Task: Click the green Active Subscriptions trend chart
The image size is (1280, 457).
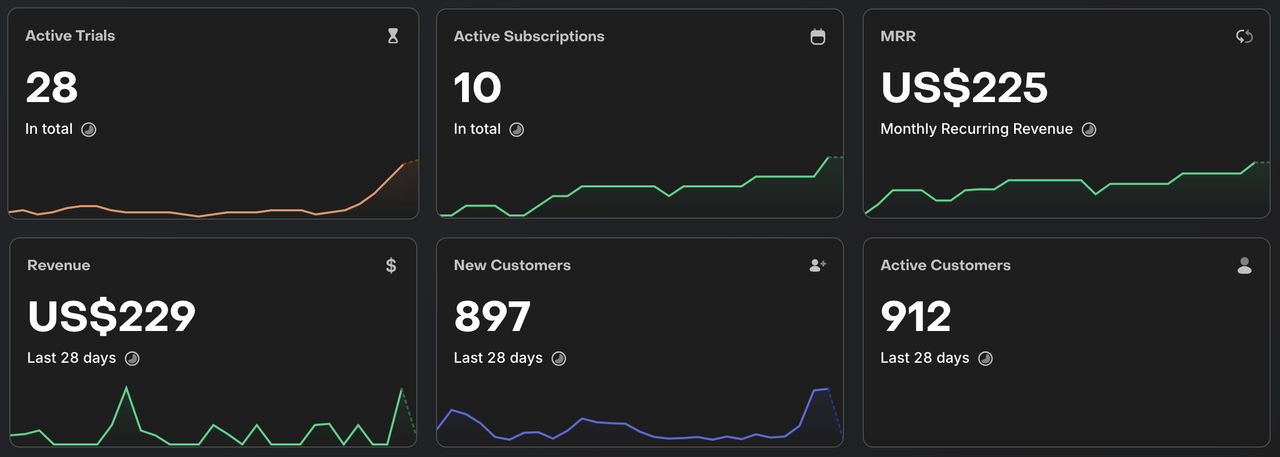Action: coord(640,186)
